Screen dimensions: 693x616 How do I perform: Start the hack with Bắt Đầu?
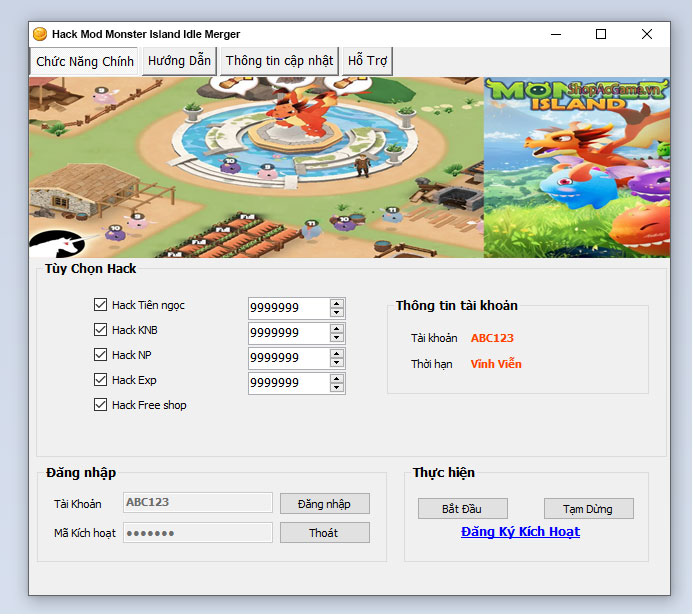coord(463,509)
